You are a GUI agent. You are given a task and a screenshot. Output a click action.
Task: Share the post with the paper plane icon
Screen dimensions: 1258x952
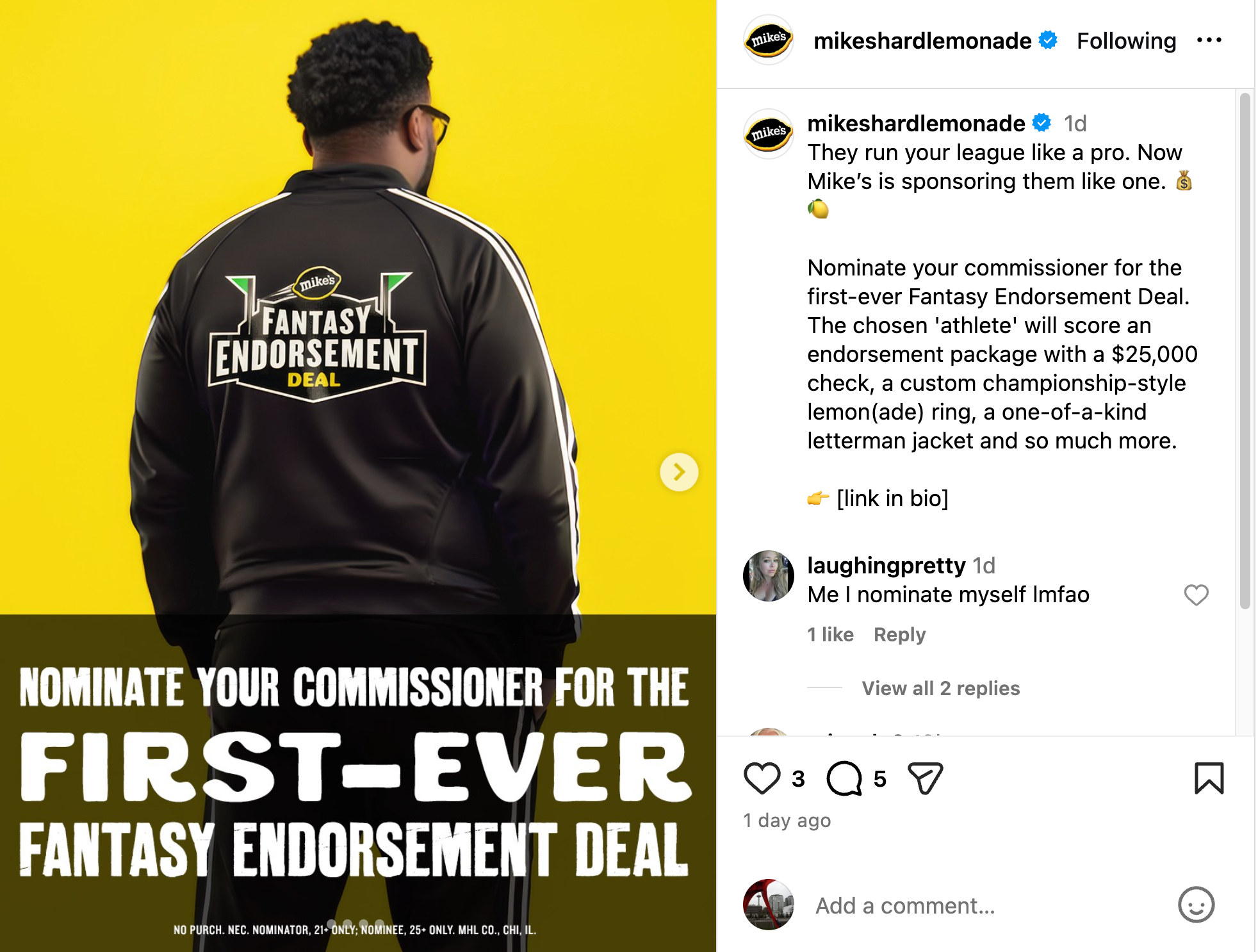click(926, 778)
